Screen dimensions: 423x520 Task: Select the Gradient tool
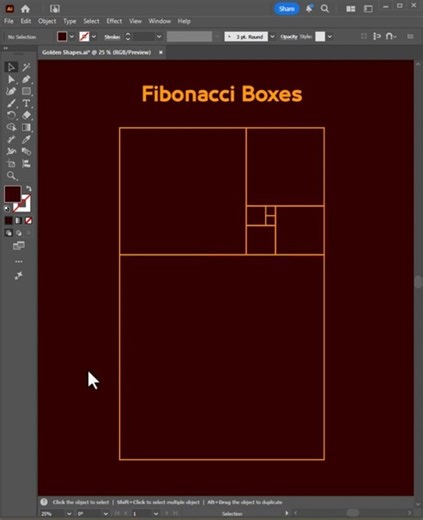click(26, 127)
